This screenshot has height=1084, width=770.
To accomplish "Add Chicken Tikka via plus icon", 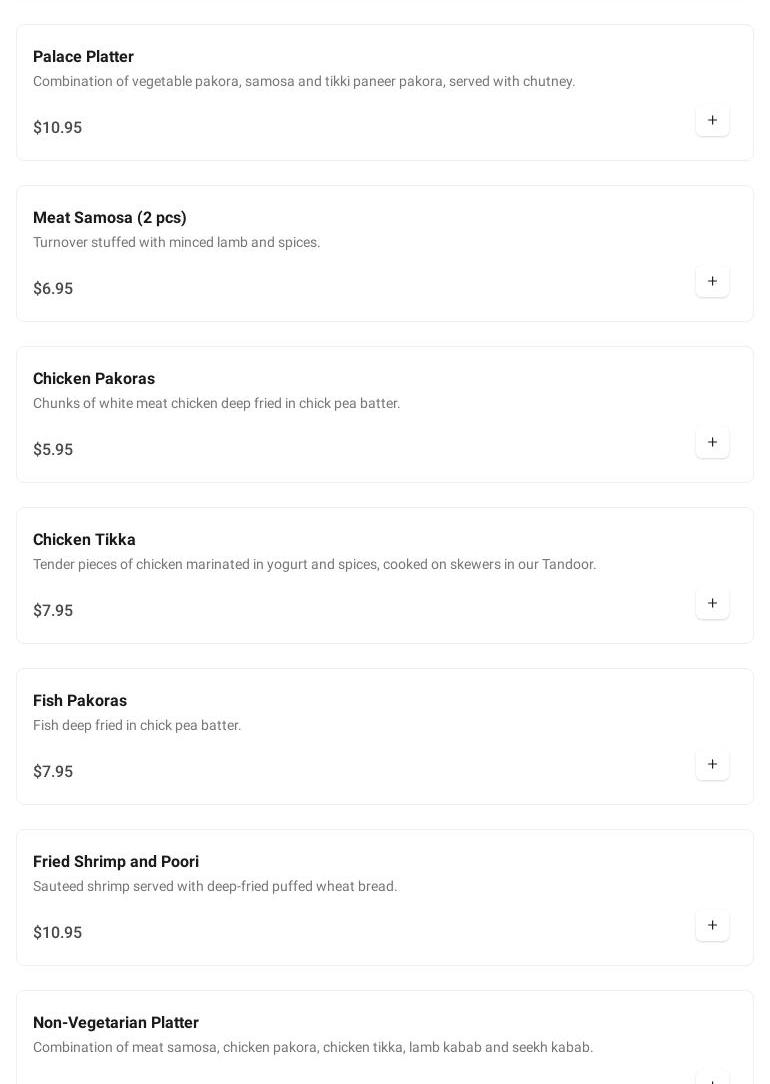I will 712,604.
